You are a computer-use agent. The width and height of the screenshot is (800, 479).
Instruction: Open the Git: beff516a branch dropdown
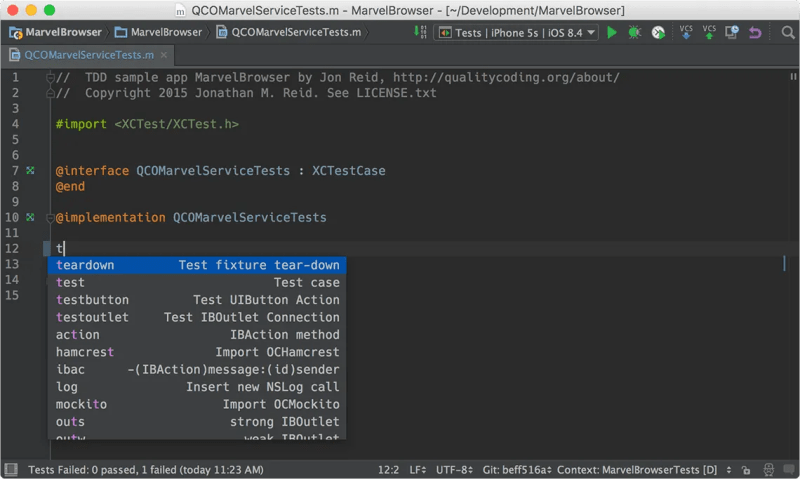517,470
